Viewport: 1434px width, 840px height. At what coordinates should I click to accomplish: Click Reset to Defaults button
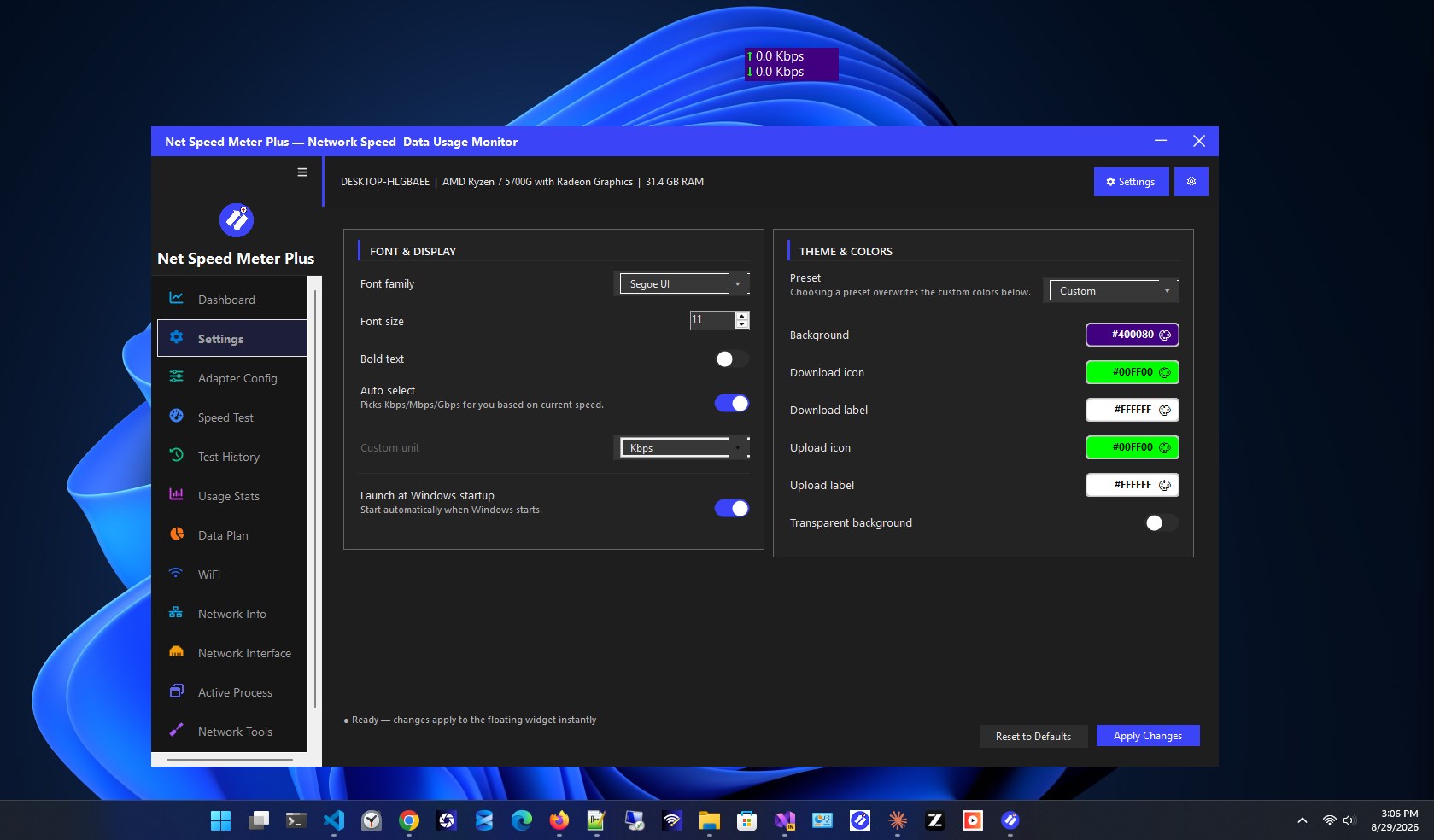(x=1033, y=737)
